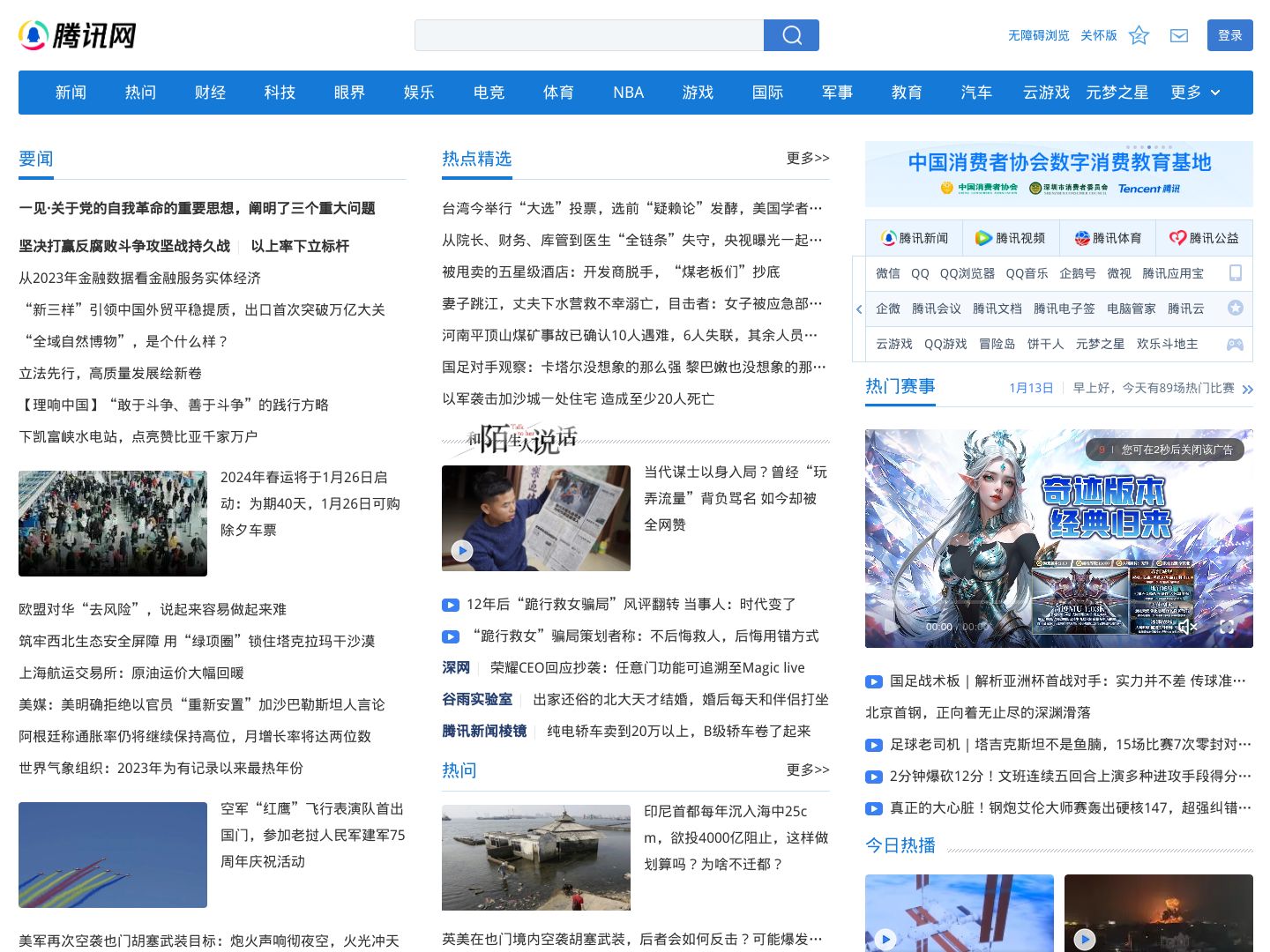Unmute the ad video speaker icon

1187,627
